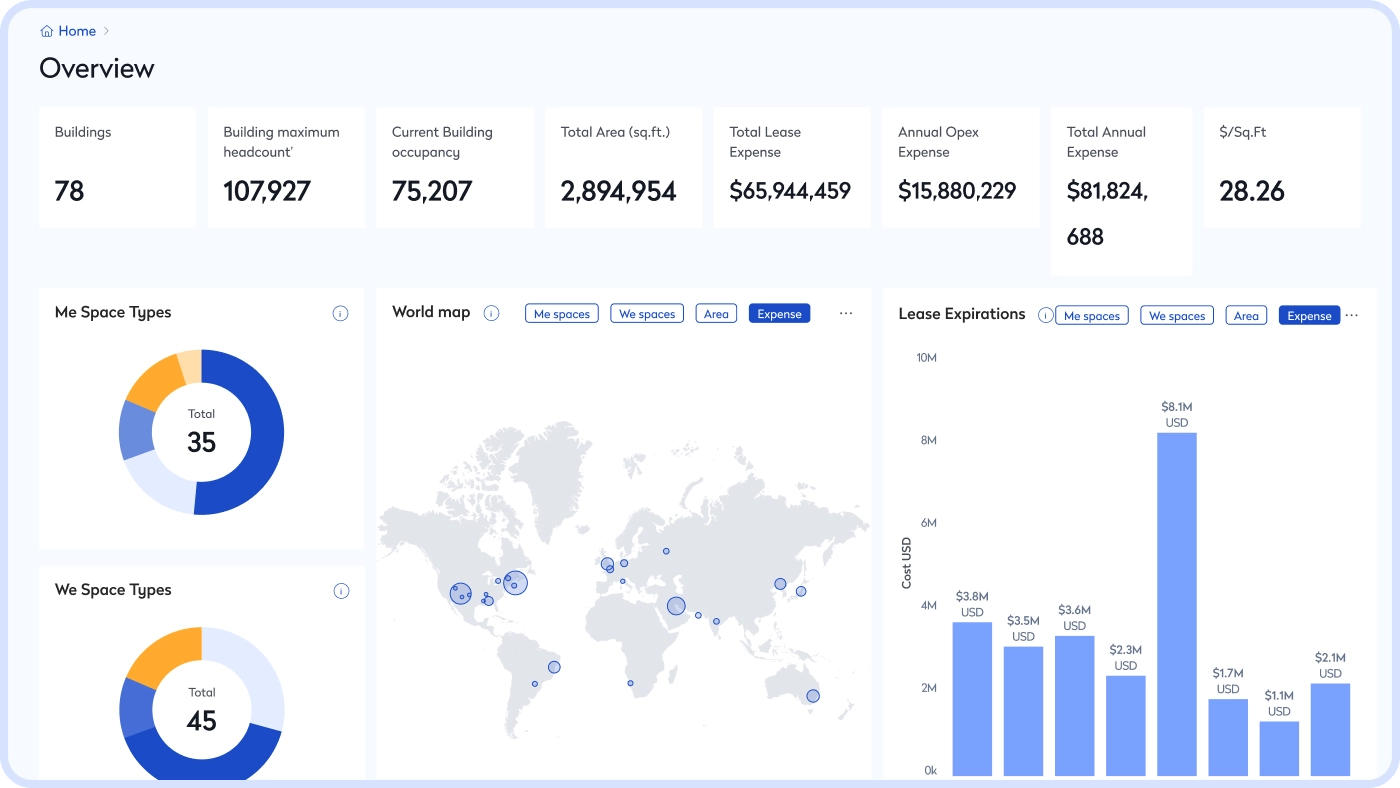Switch Lease Expirations to Area view
This screenshot has height=788, width=1400.
pos(1246,315)
